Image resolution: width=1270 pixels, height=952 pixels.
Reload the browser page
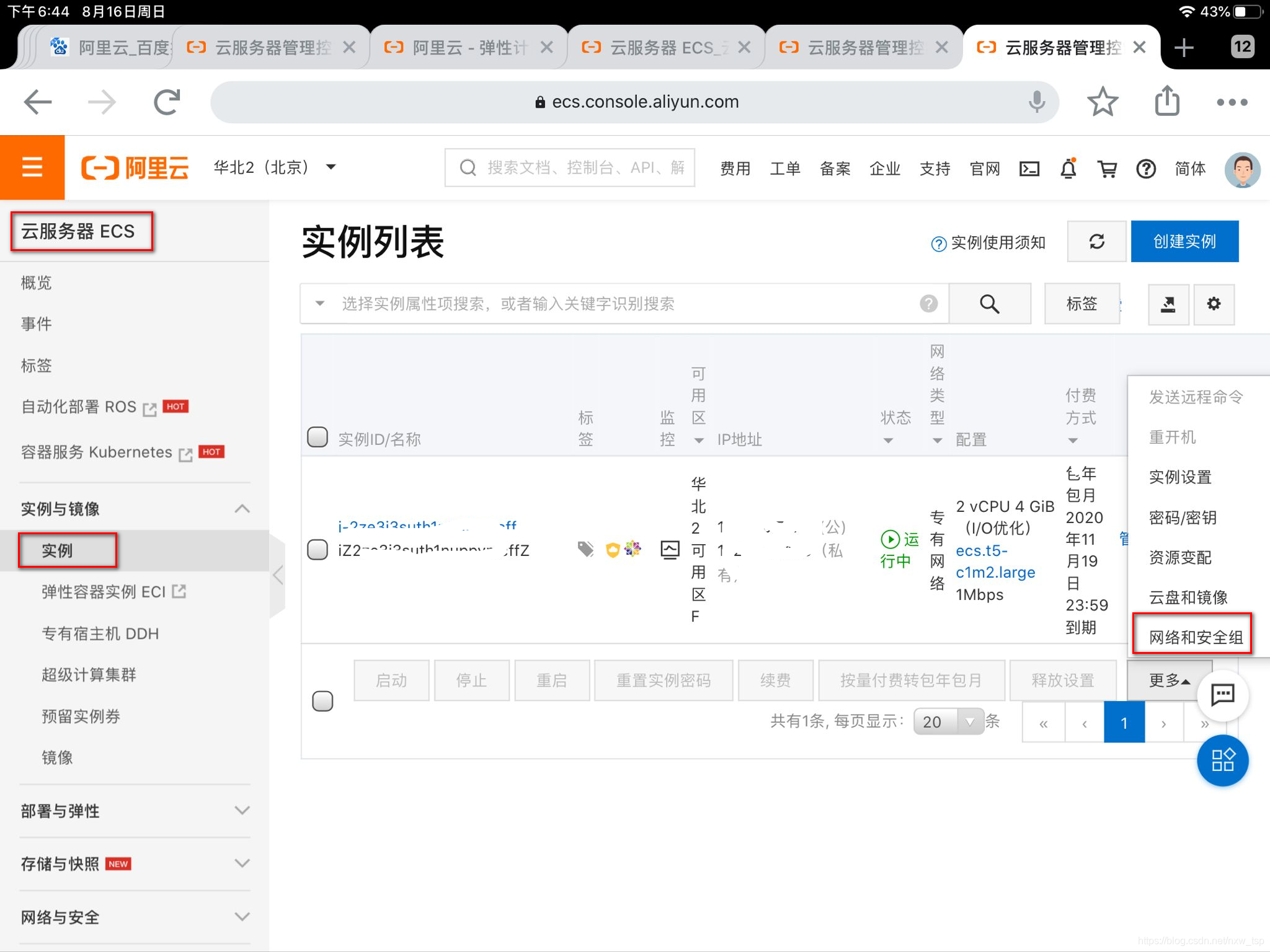click(x=167, y=102)
